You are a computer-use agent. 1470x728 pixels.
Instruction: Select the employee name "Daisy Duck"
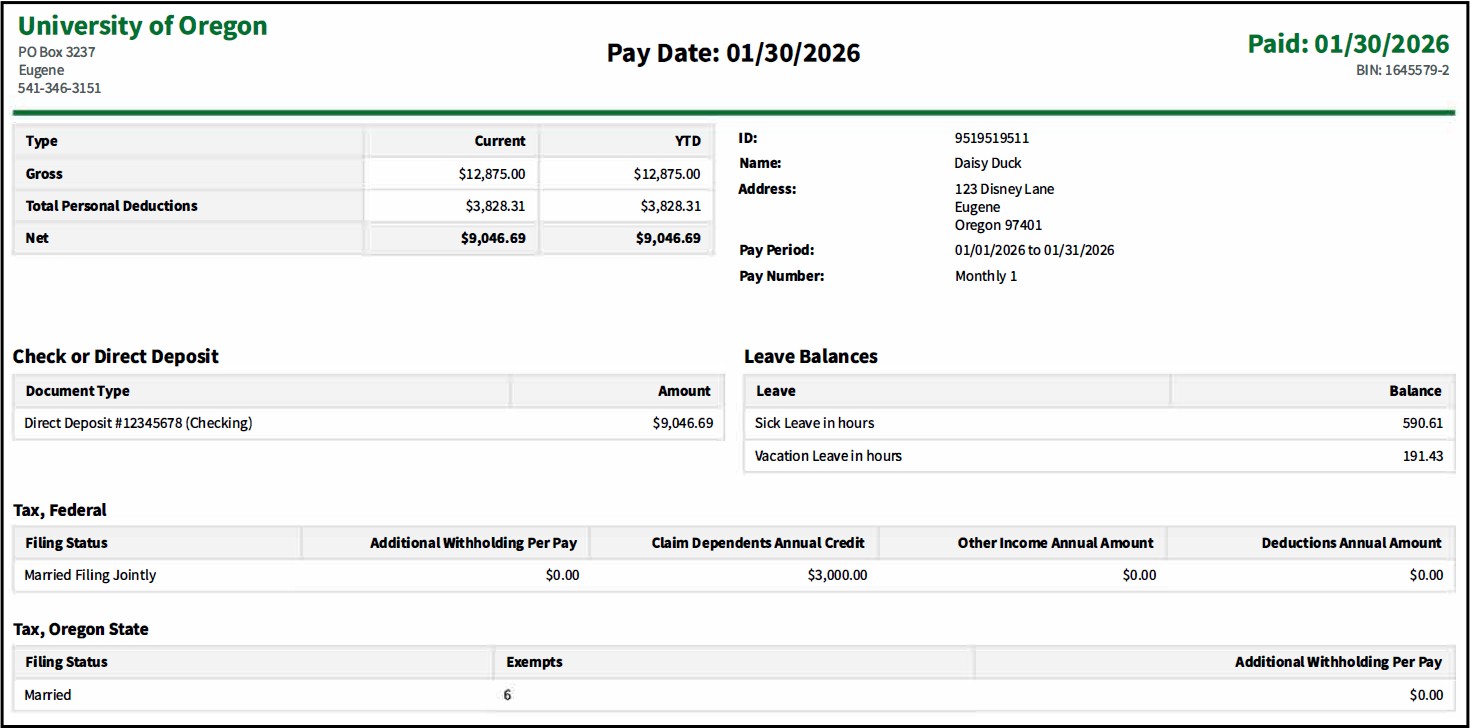[988, 163]
